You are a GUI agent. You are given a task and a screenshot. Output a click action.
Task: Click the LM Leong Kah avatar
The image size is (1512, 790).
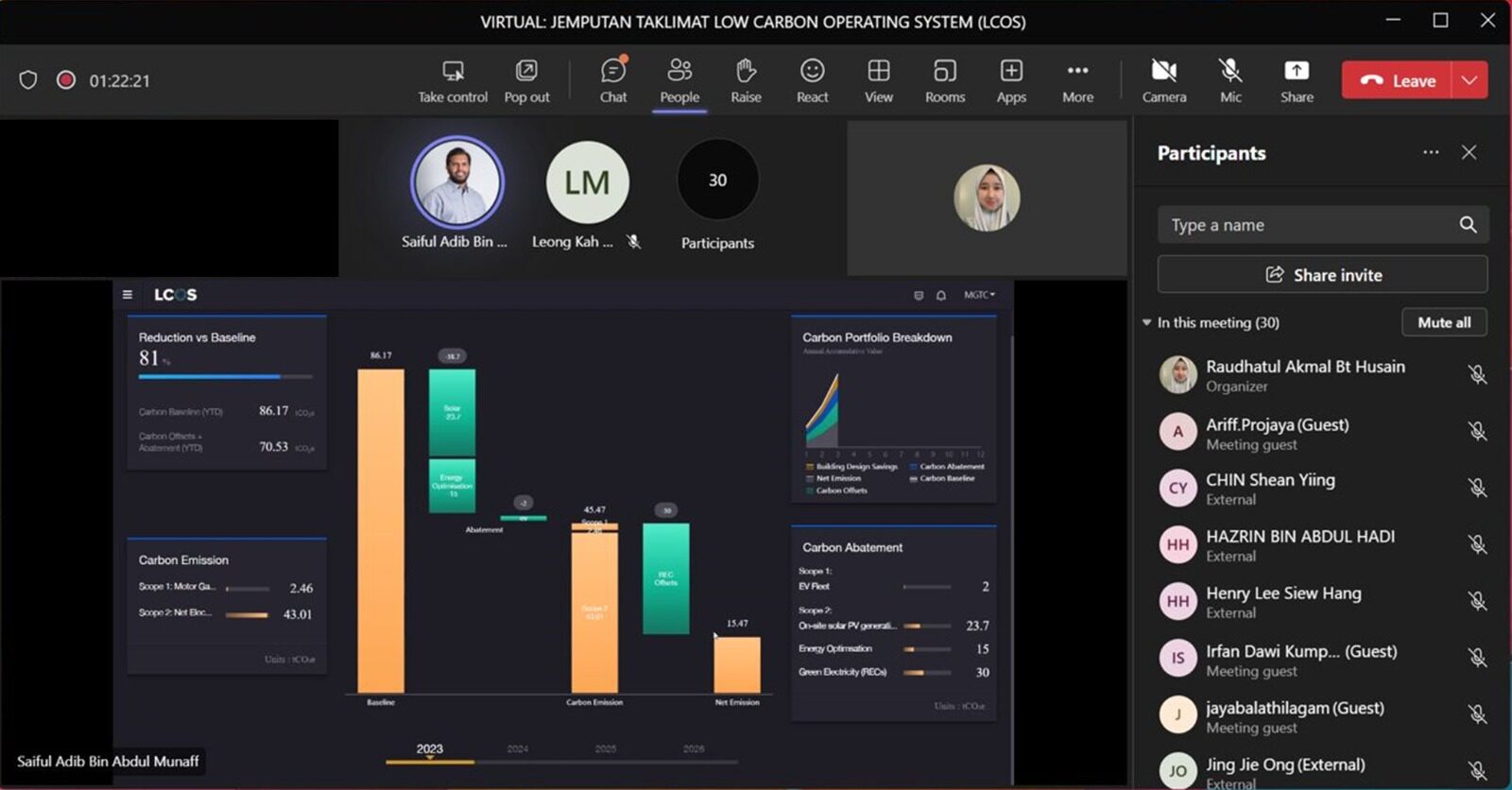pos(588,182)
